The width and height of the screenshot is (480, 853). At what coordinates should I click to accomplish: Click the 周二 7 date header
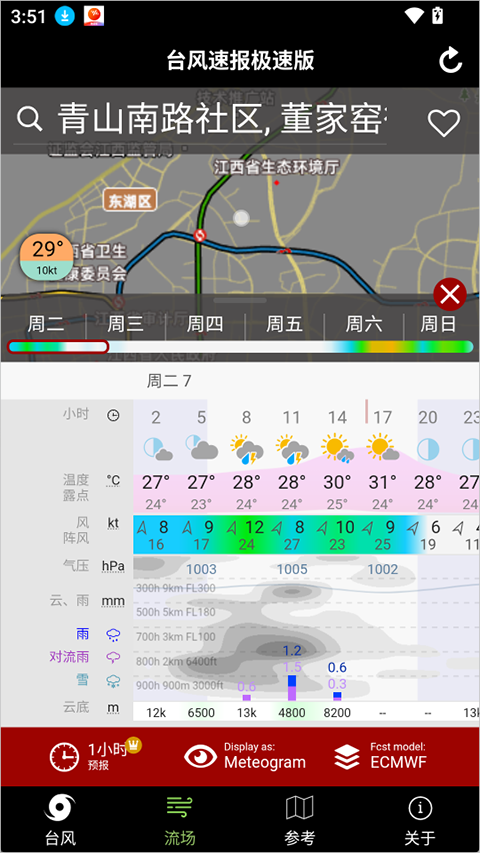click(169, 381)
